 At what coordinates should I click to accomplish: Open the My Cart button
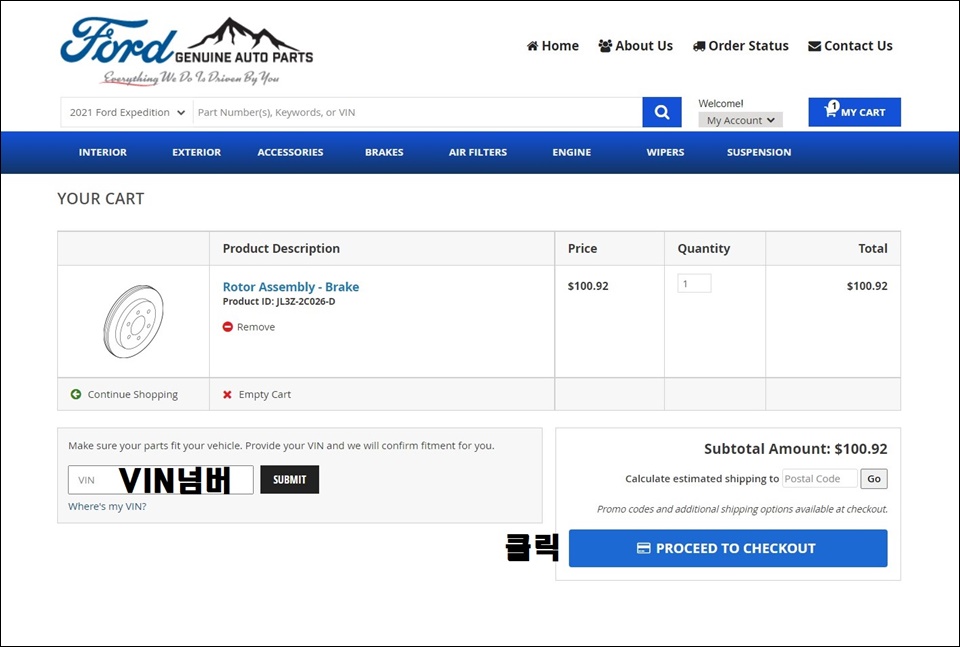[x=854, y=112]
